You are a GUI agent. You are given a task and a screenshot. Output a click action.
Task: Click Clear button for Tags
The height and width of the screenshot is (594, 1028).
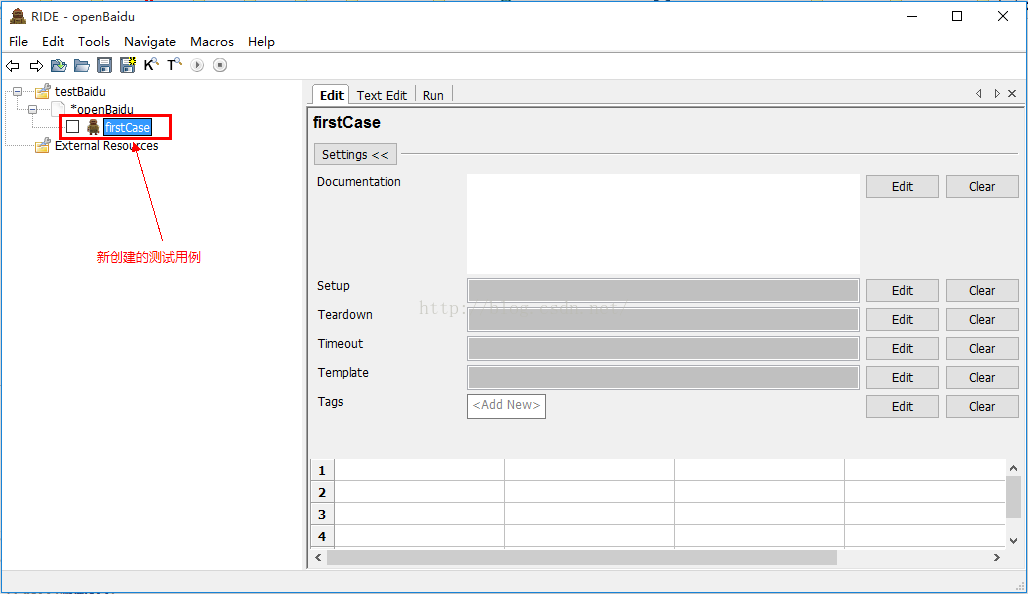click(x=982, y=406)
